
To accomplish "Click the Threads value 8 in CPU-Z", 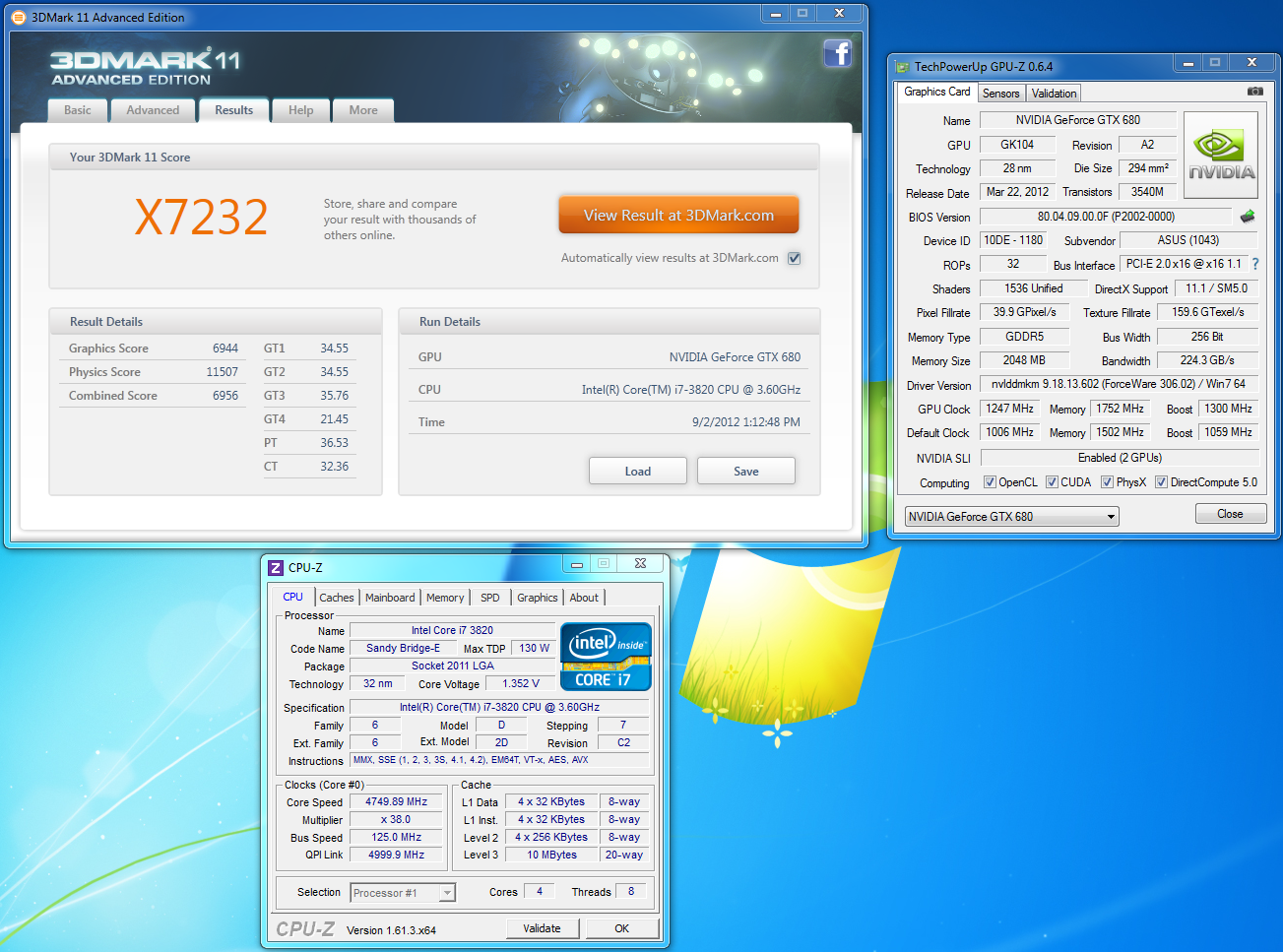I will (631, 892).
